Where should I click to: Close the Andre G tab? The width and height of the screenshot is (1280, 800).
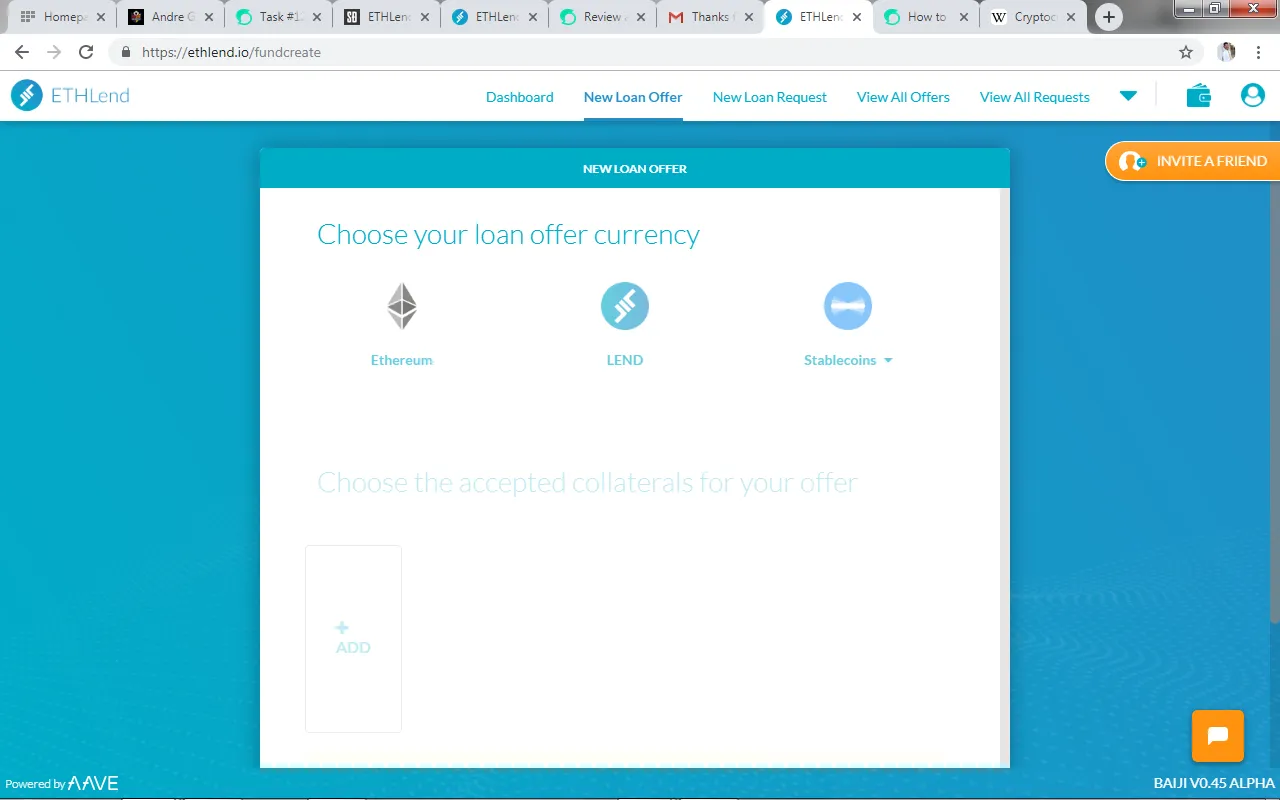tap(208, 17)
